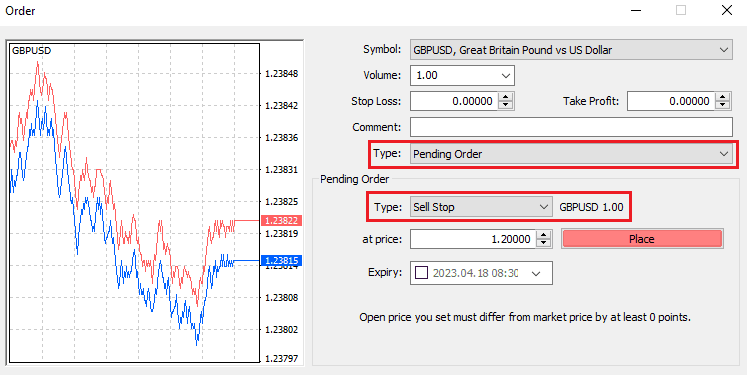This screenshot has height=377, width=747.
Task: Click the Stop Loss value field
Action: [454, 101]
